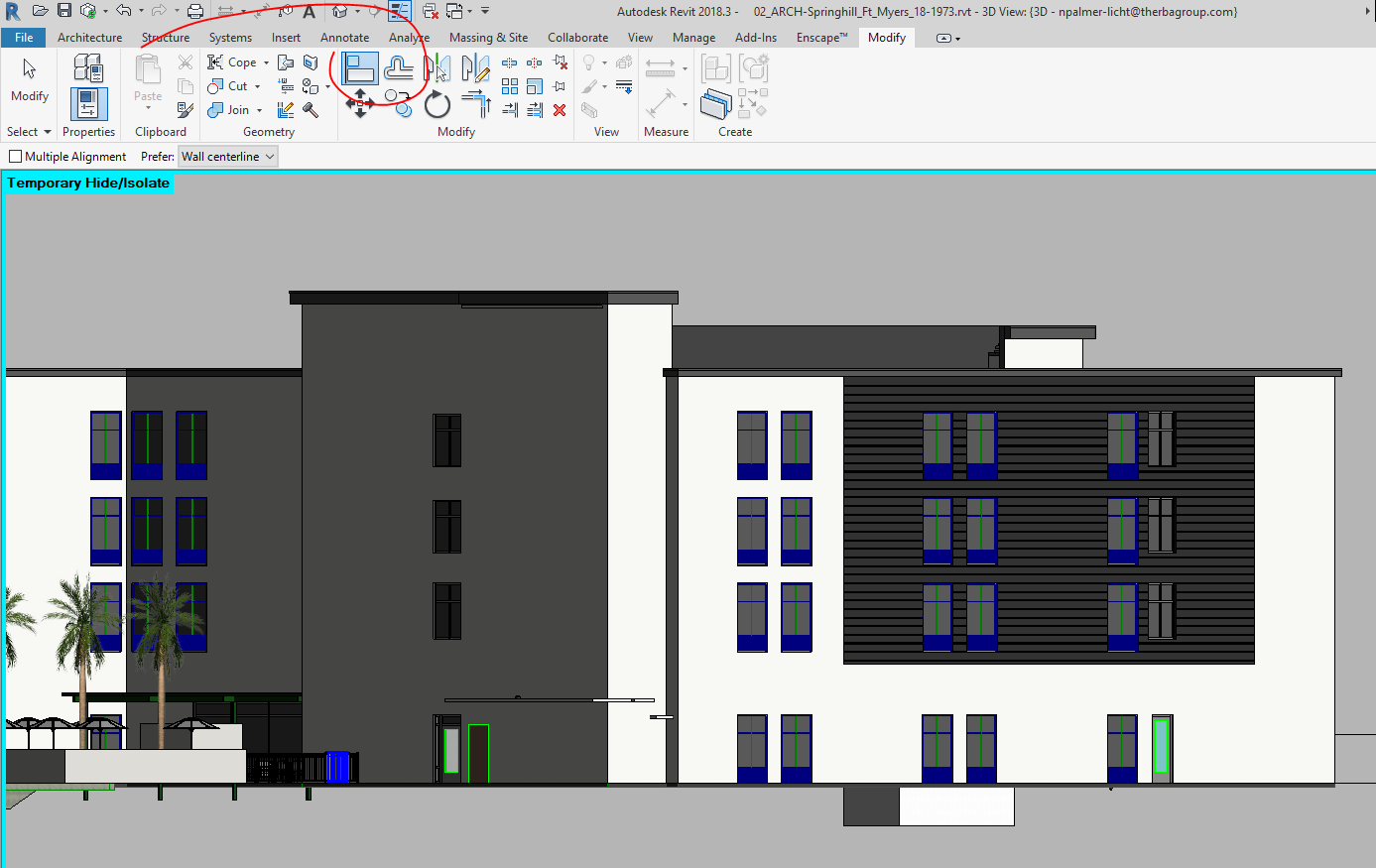Click the Join geometry button
The height and width of the screenshot is (868, 1376).
228,110
